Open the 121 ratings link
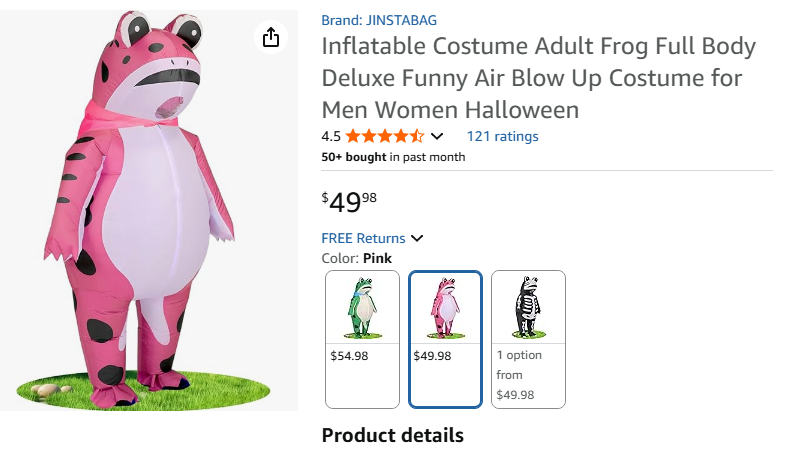Screen dimensions: 786x449 tap(502, 136)
